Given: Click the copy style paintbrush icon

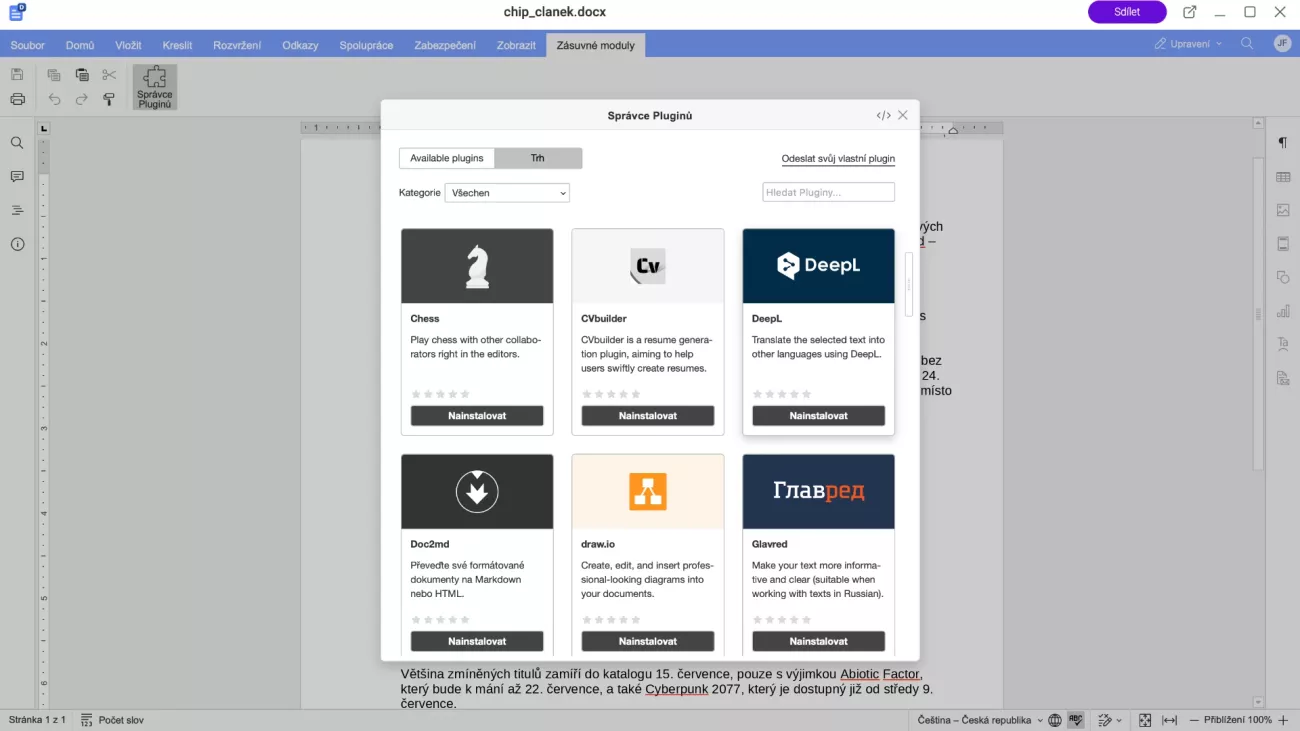Looking at the screenshot, I should (x=109, y=99).
